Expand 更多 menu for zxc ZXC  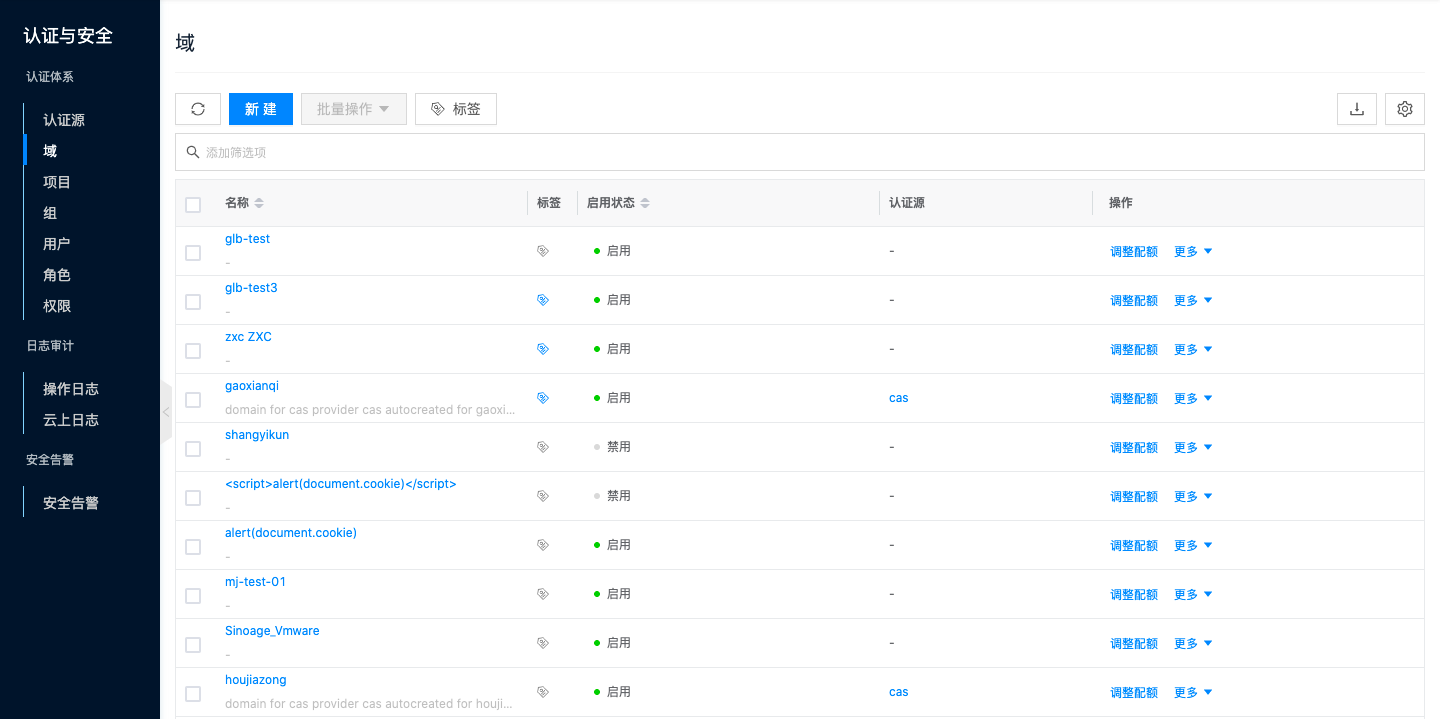pos(1193,350)
